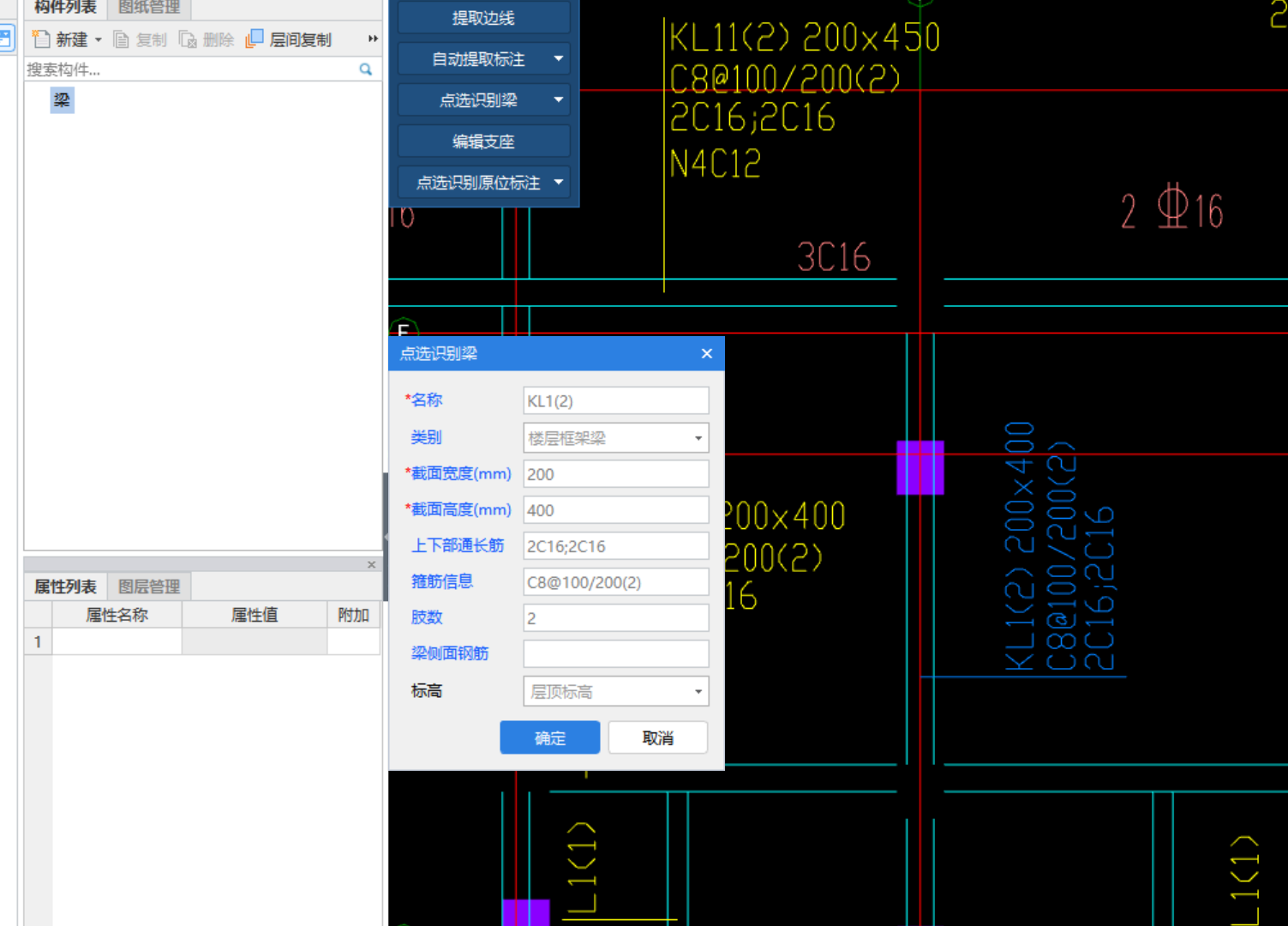Click the New component (新建) icon
Screen dimensions: 1288x926
point(41,39)
